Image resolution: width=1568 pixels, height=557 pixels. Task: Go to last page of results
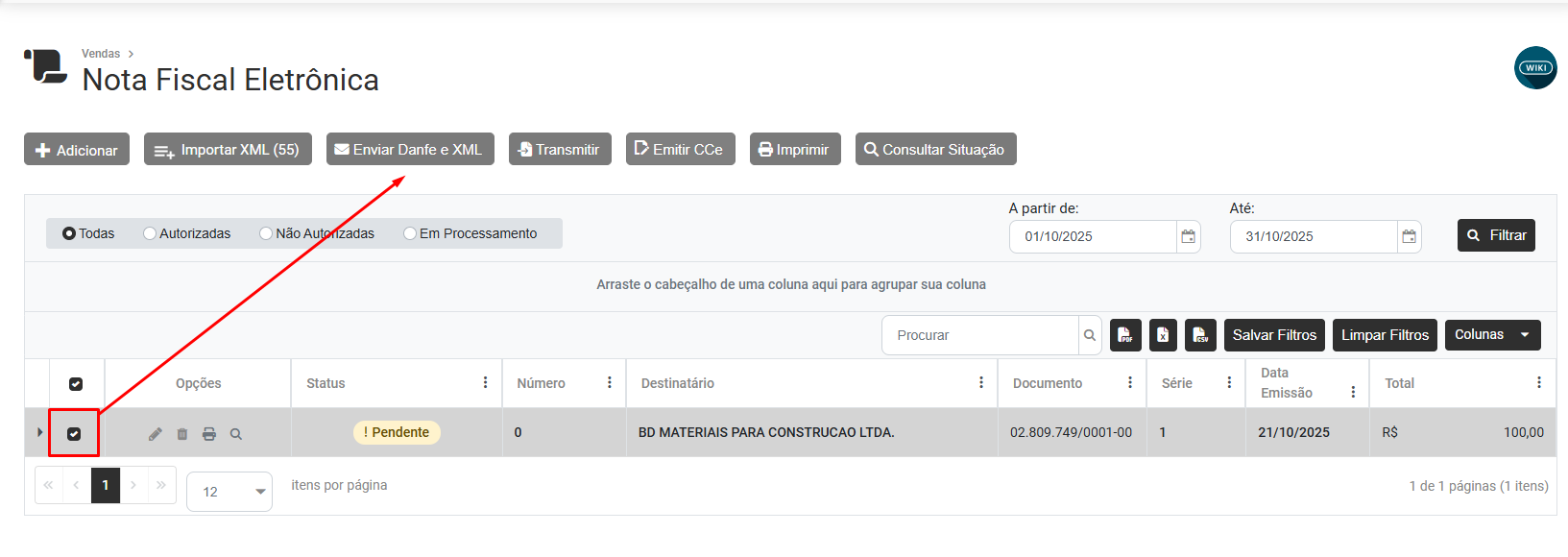(161, 485)
